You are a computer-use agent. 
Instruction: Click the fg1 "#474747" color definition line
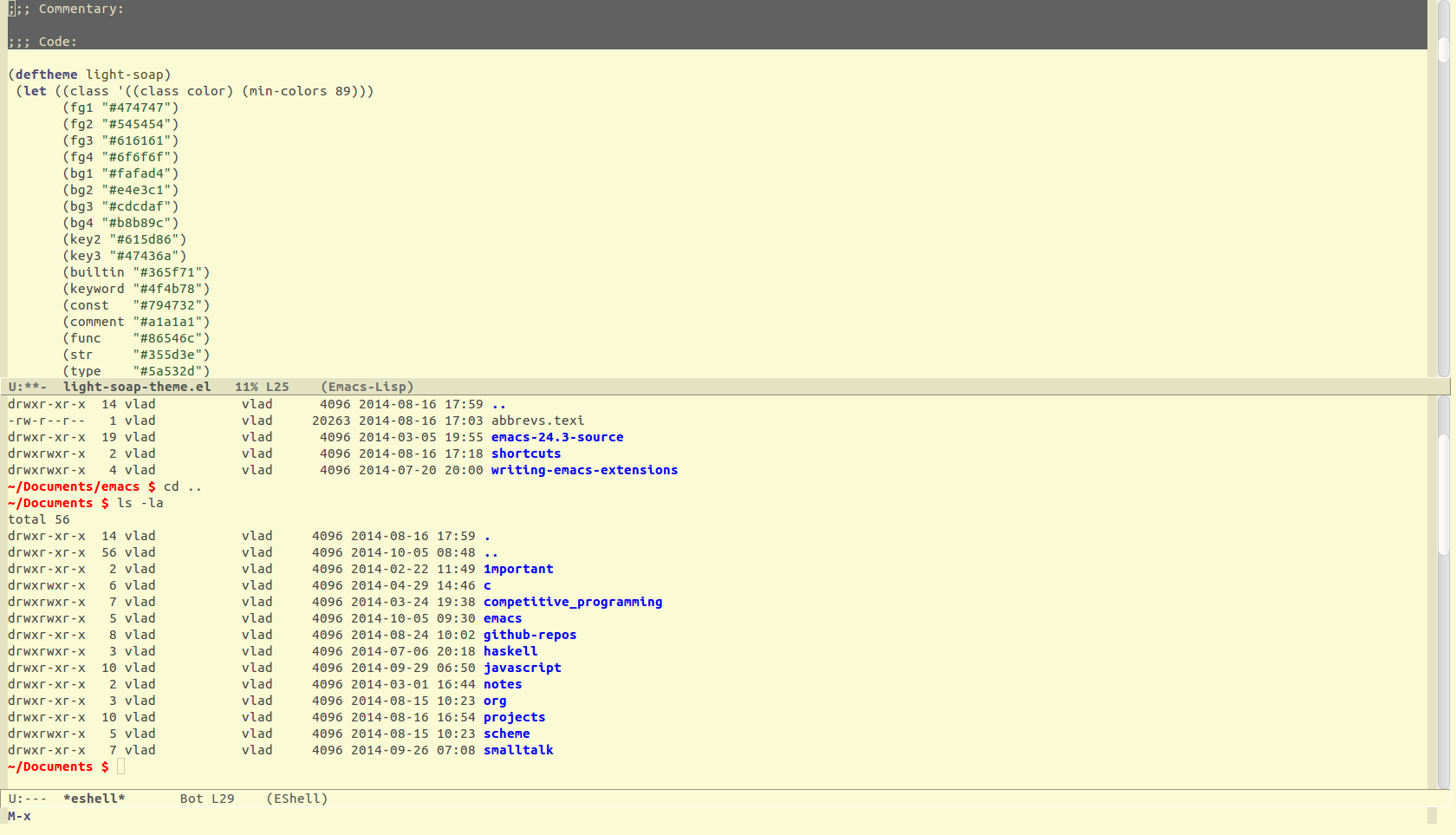tap(120, 108)
